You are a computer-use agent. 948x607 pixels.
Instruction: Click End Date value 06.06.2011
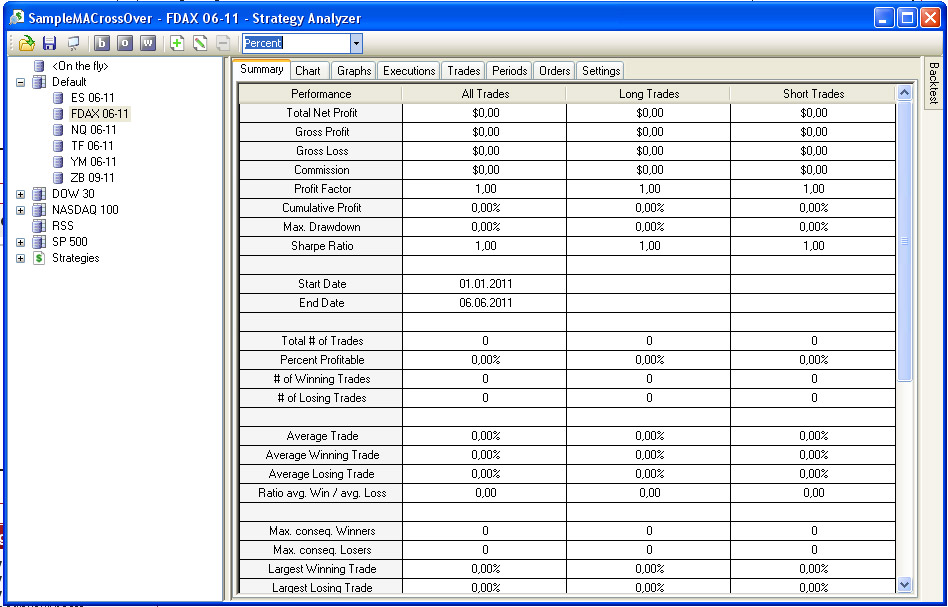click(485, 303)
